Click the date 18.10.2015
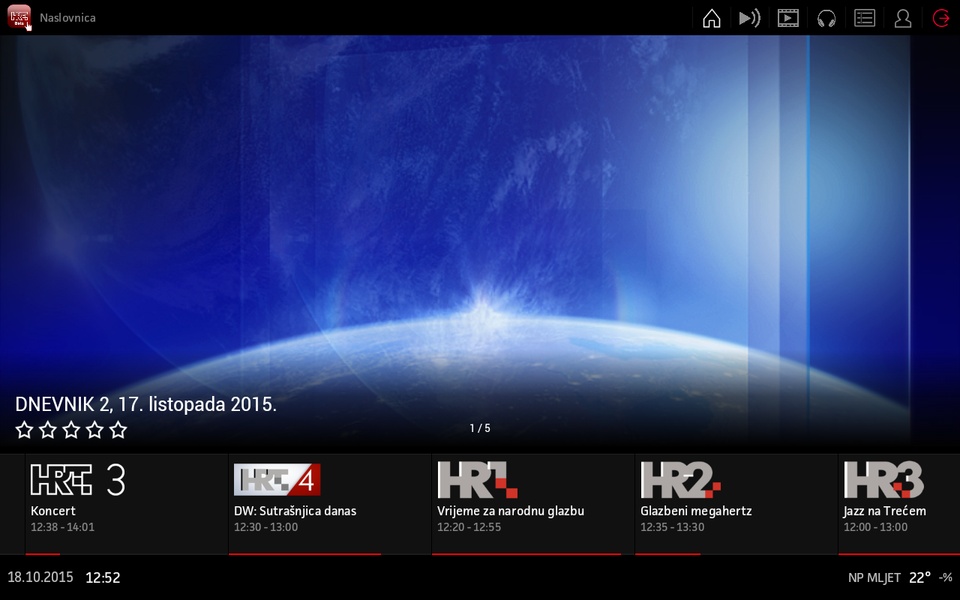 coord(40,577)
